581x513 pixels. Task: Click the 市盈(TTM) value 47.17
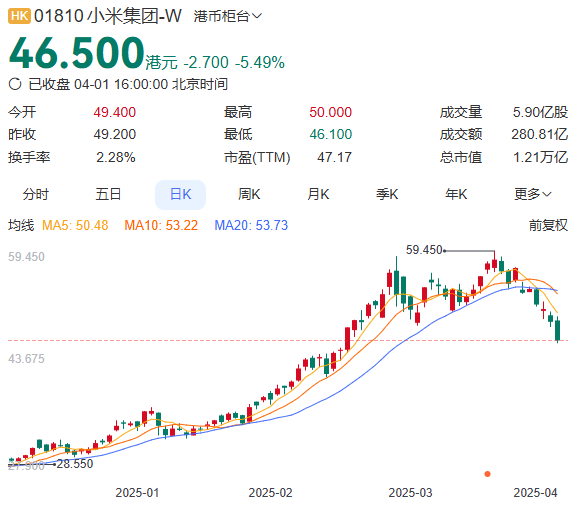335,157
